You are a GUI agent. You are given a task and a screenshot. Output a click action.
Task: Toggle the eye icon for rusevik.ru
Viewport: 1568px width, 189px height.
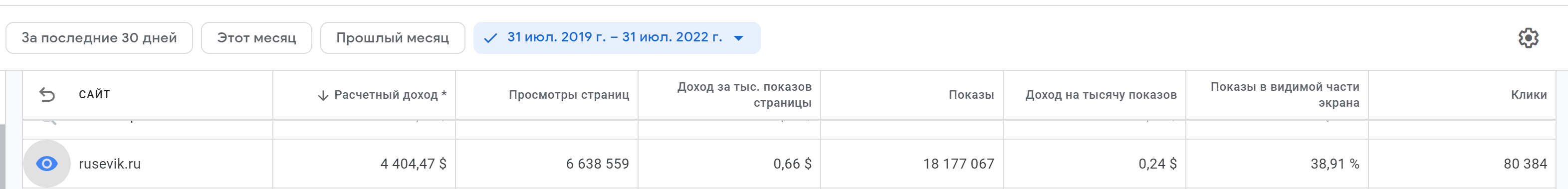click(47, 164)
